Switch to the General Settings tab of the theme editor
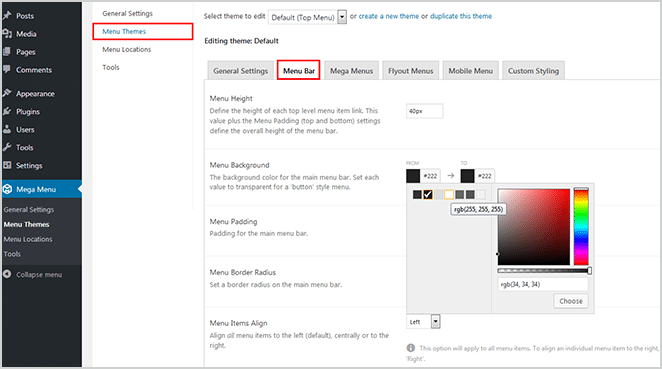662x369 pixels. tap(240, 71)
